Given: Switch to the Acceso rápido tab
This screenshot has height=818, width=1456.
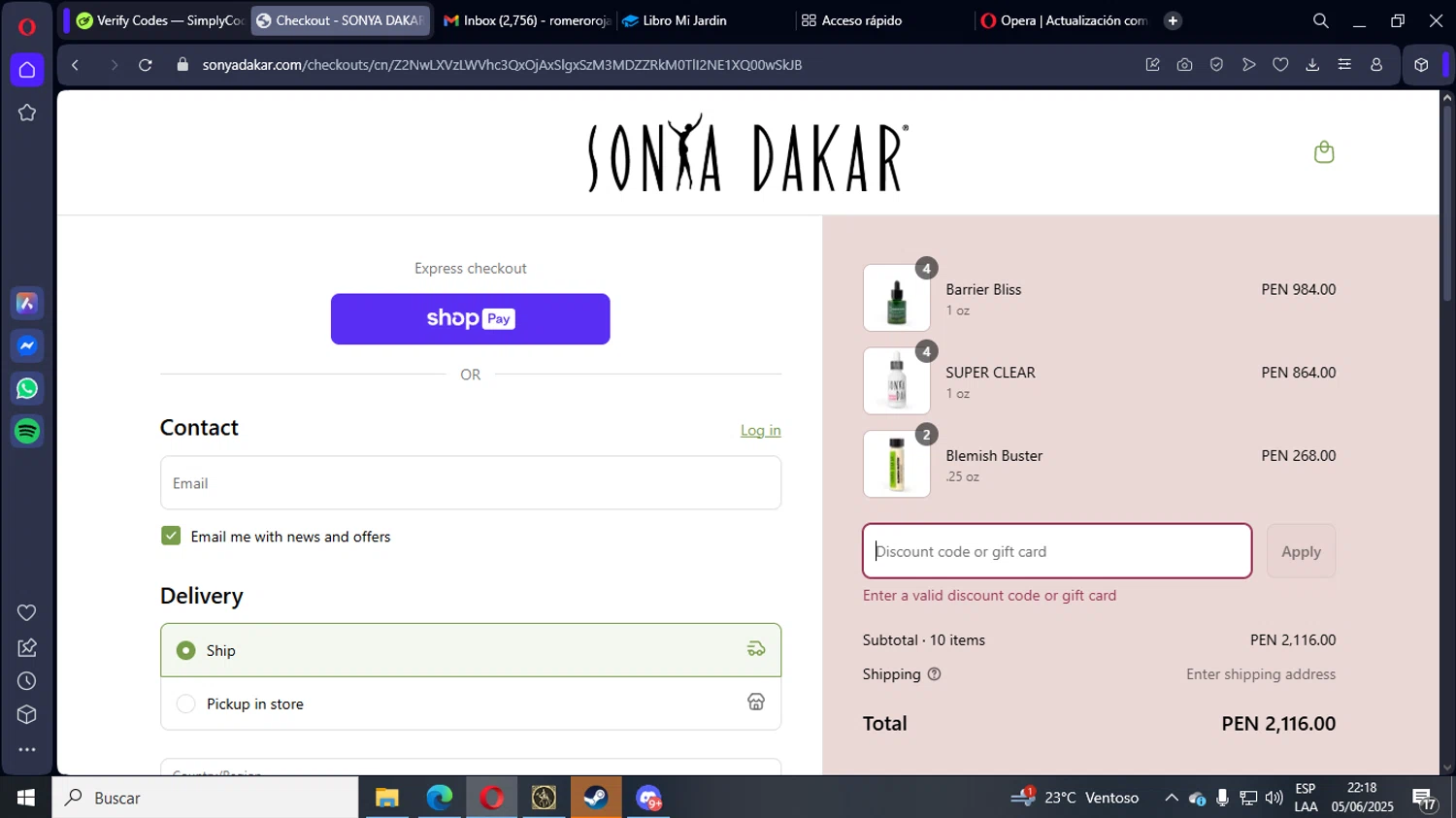Looking at the screenshot, I should pyautogui.click(x=883, y=20).
